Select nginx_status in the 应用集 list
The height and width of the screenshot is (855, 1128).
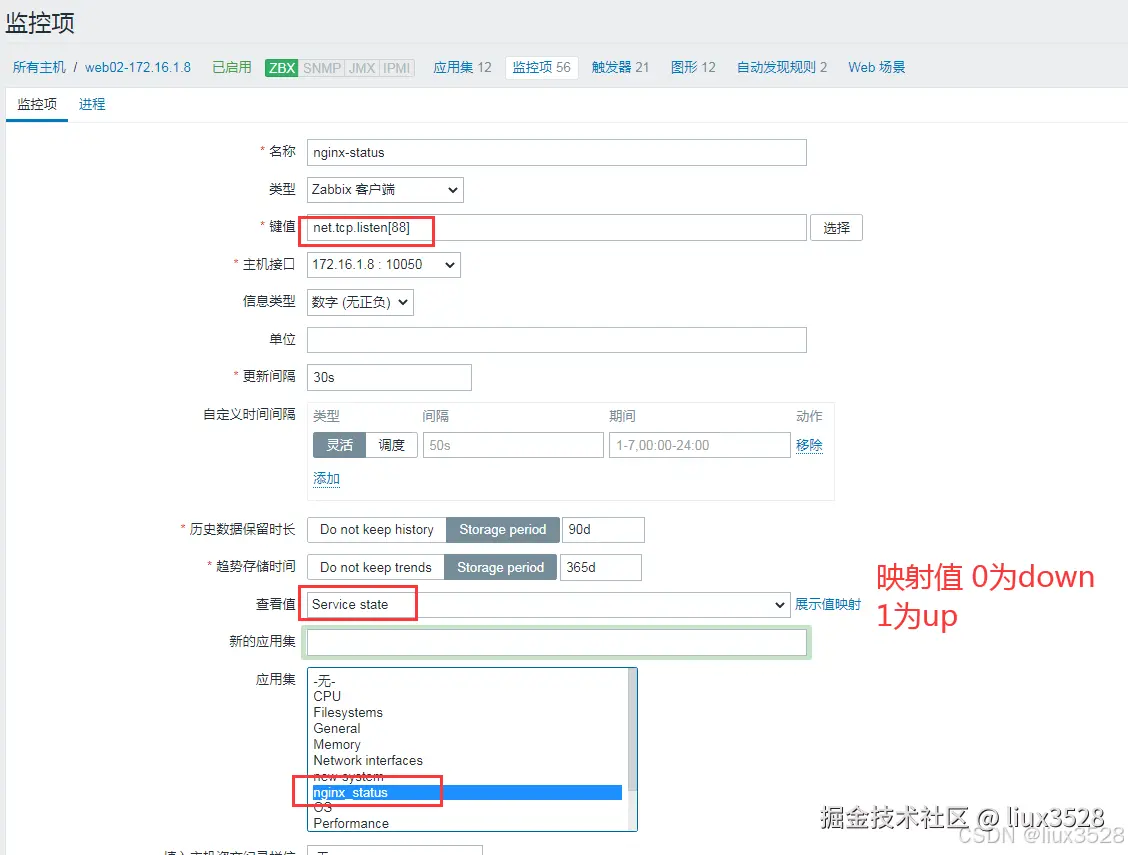pyautogui.click(x=467, y=792)
